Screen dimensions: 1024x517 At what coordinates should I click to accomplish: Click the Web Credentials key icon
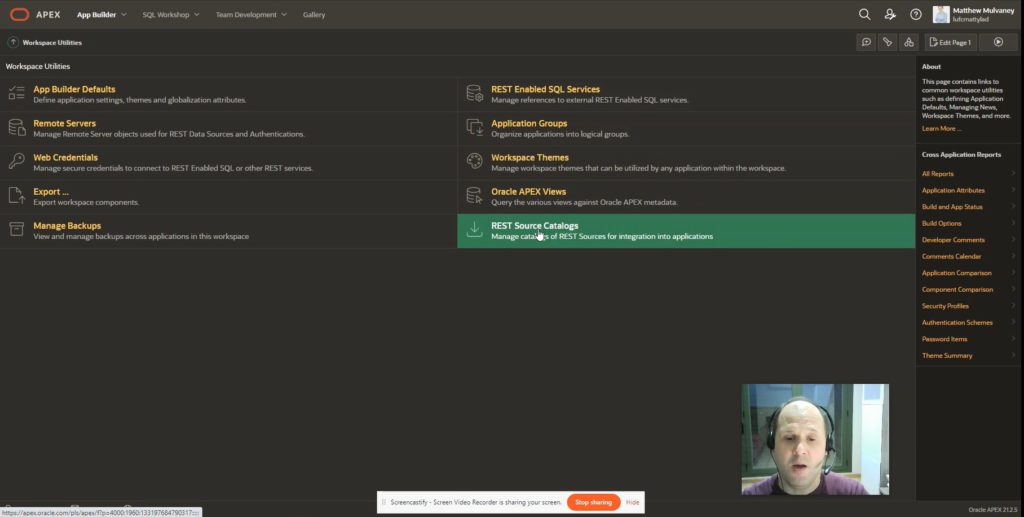[16, 161]
